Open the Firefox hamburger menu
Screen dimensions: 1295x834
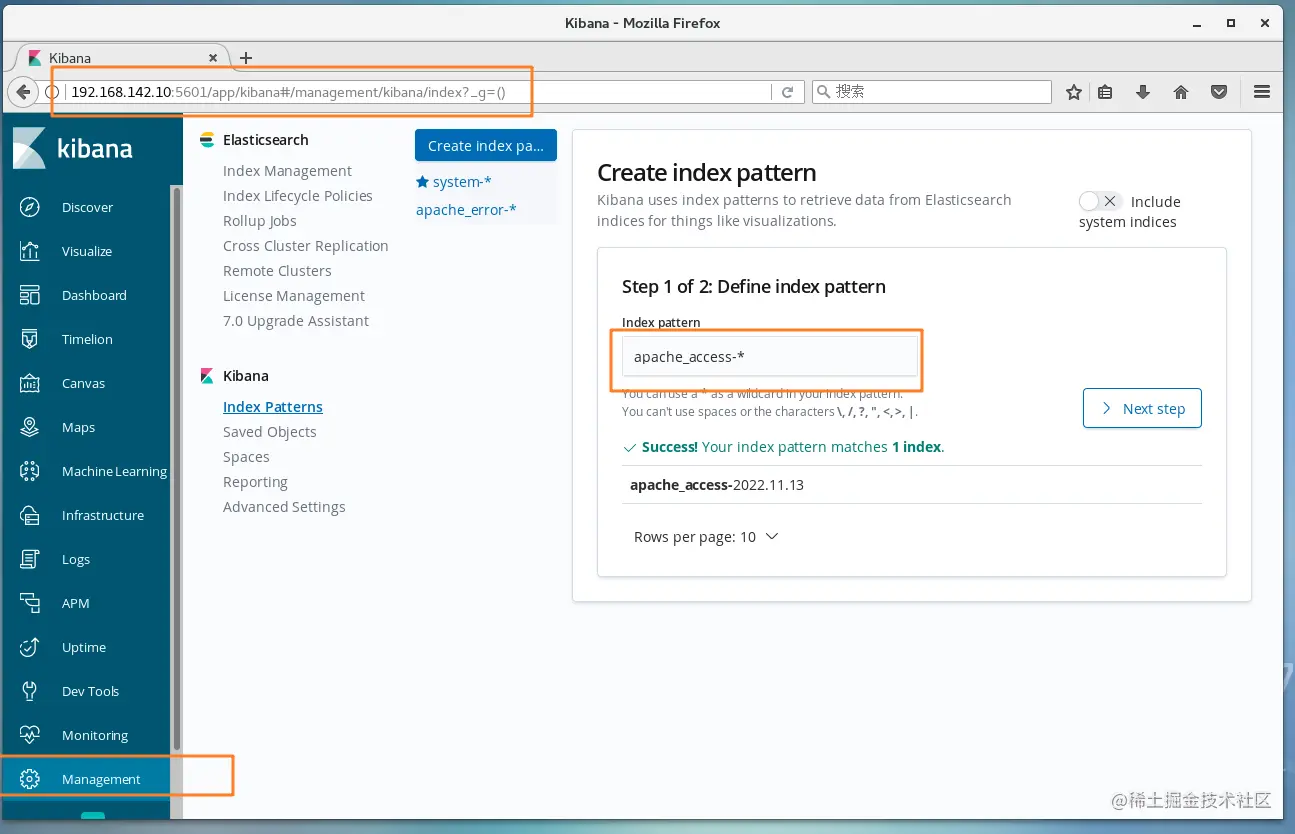tap(1262, 92)
